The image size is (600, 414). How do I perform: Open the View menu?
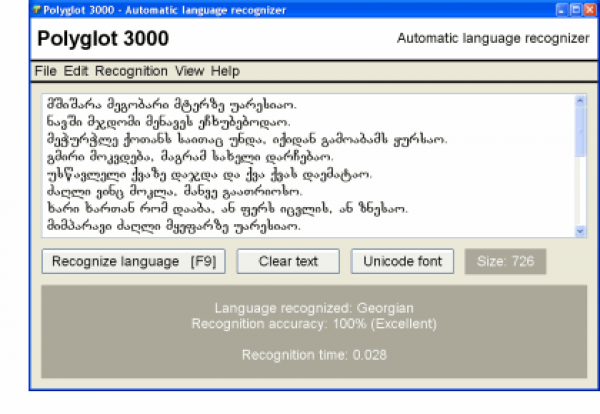189,71
